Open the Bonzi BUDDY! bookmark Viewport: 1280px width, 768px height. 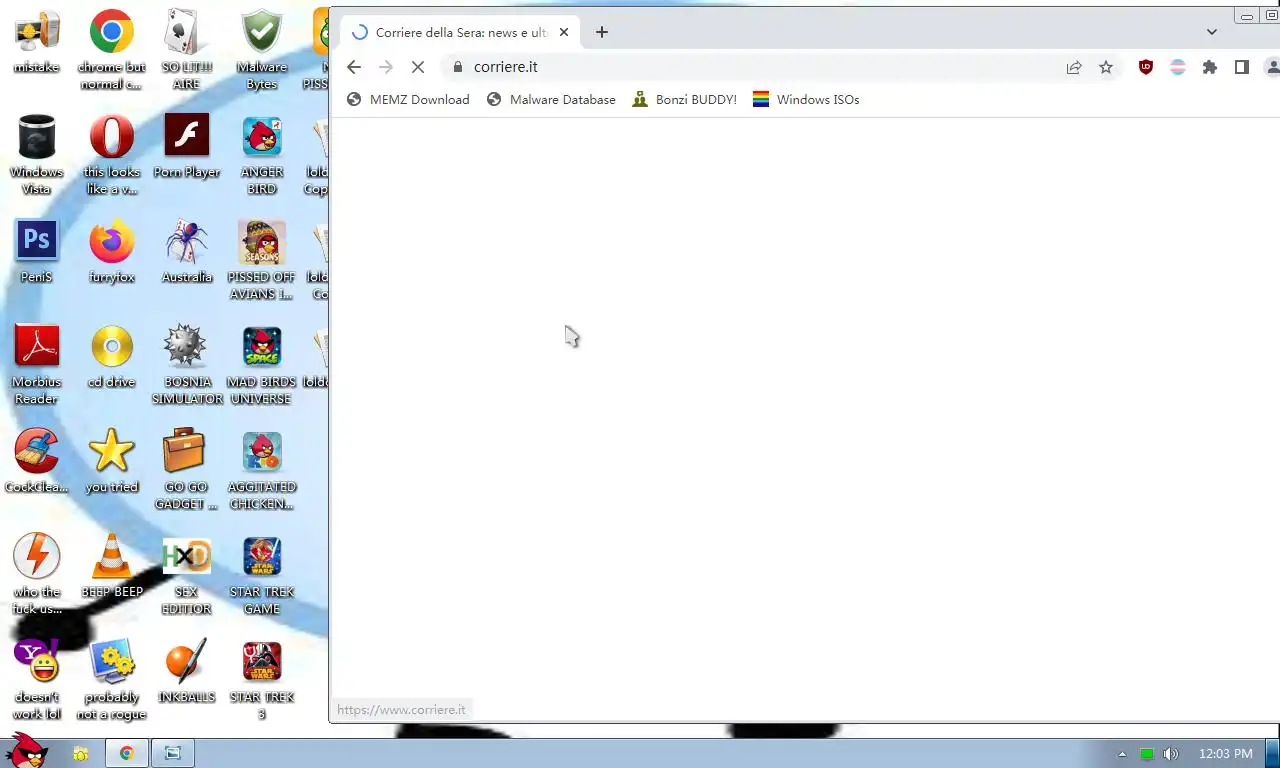click(685, 100)
